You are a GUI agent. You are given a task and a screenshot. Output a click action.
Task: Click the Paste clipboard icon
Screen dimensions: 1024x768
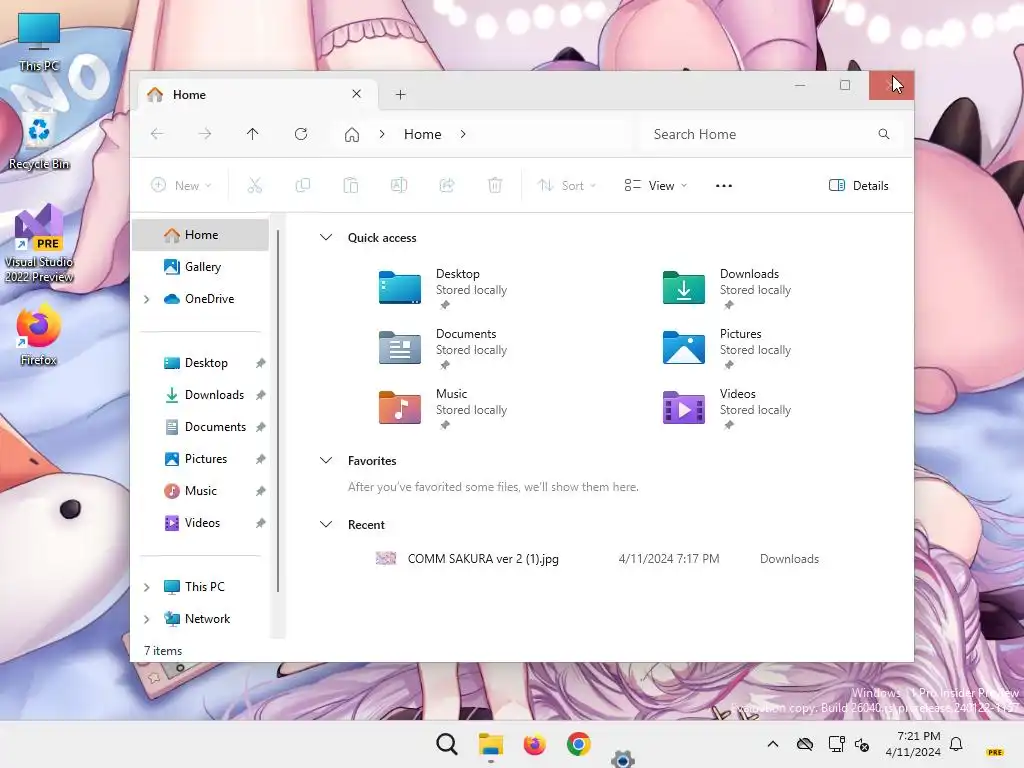(351, 185)
